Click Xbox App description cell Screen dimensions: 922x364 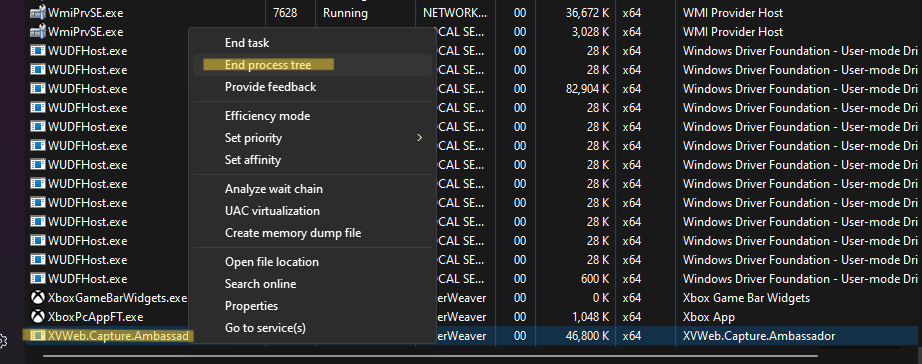point(709,317)
